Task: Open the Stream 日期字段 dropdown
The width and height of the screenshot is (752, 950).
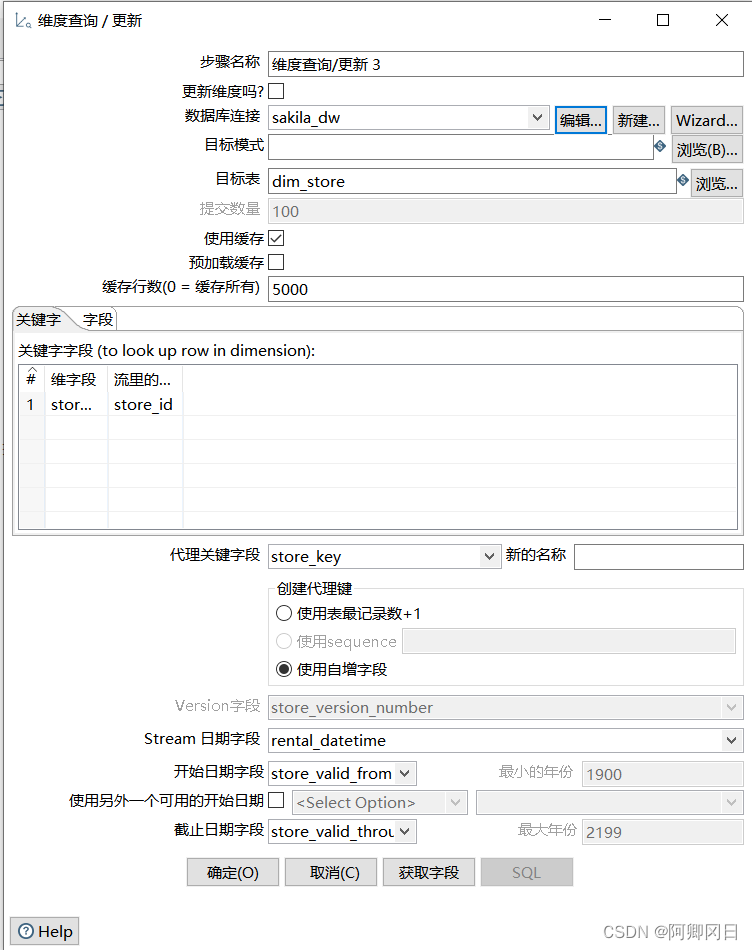Action: [x=730, y=741]
